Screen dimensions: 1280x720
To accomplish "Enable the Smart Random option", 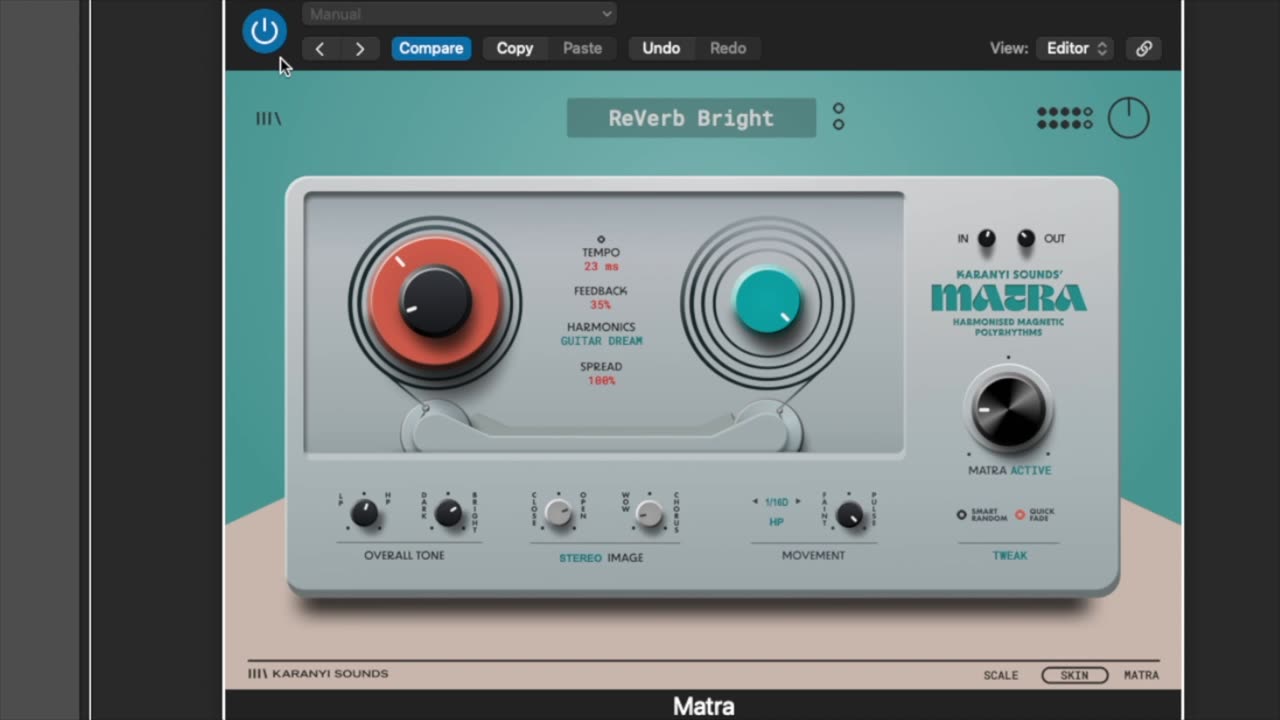I will [x=981, y=514].
